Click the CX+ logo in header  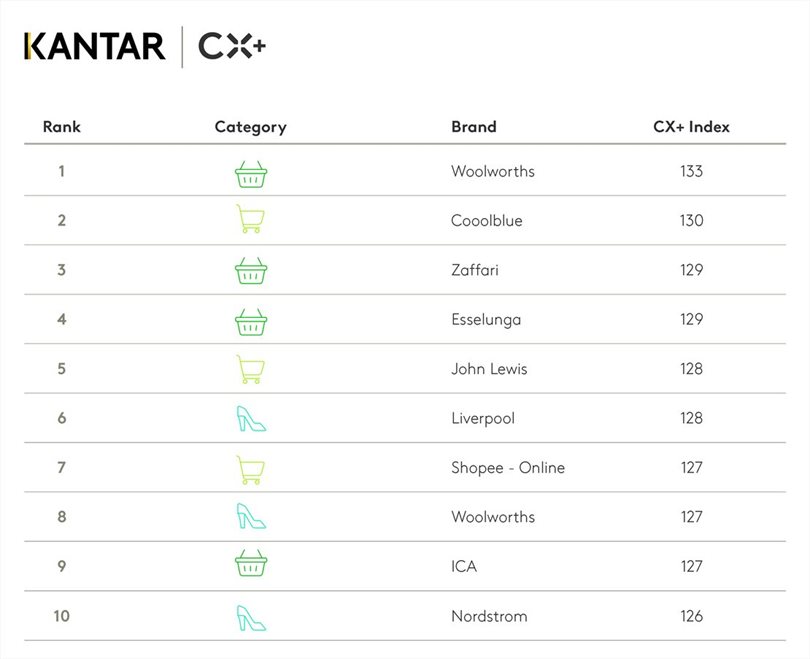[231, 46]
